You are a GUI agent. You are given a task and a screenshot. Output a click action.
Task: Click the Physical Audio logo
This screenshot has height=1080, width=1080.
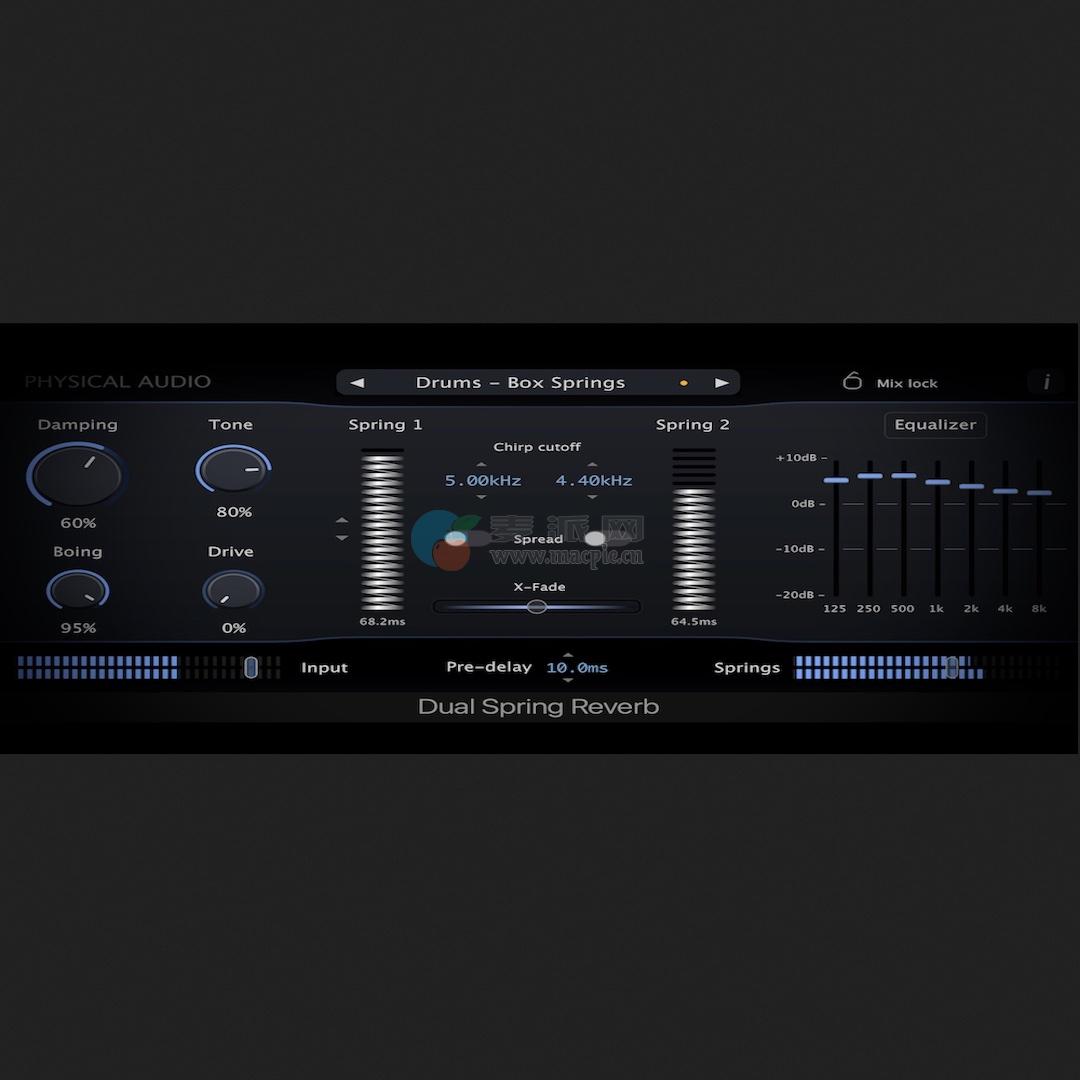point(118,381)
